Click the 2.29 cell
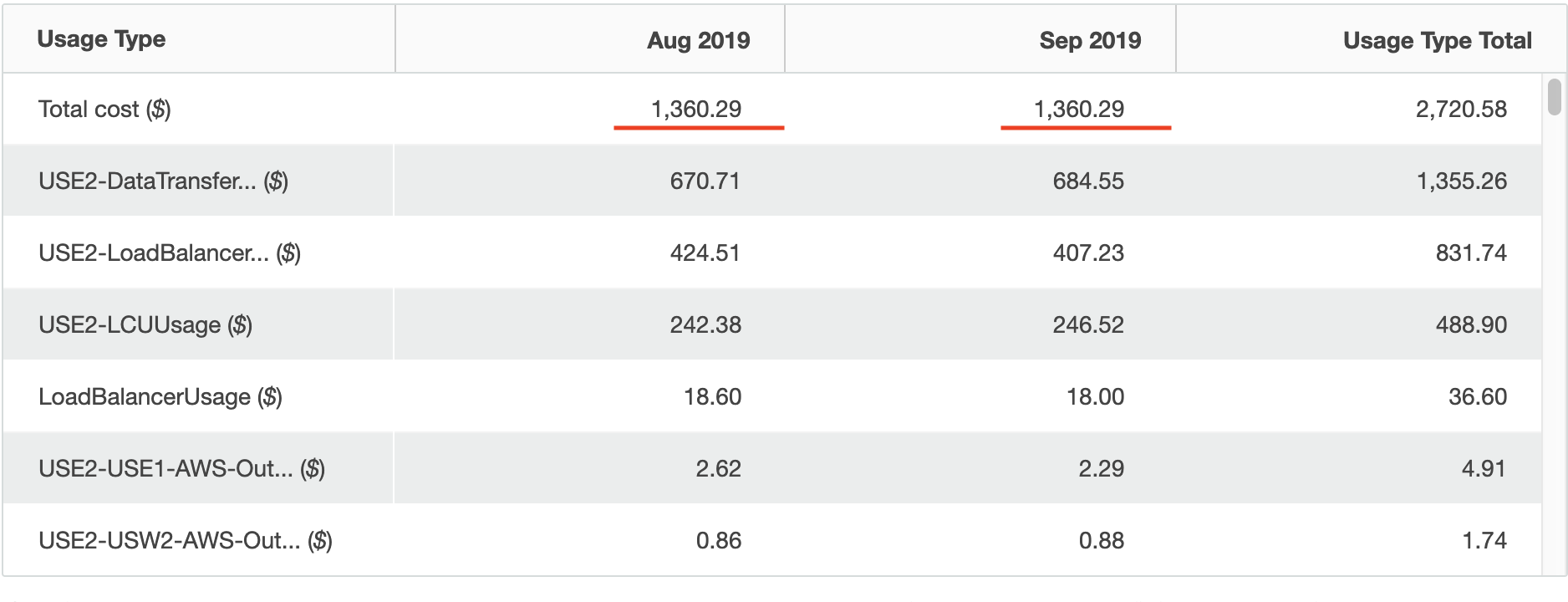1568x602 pixels. pos(1102,469)
